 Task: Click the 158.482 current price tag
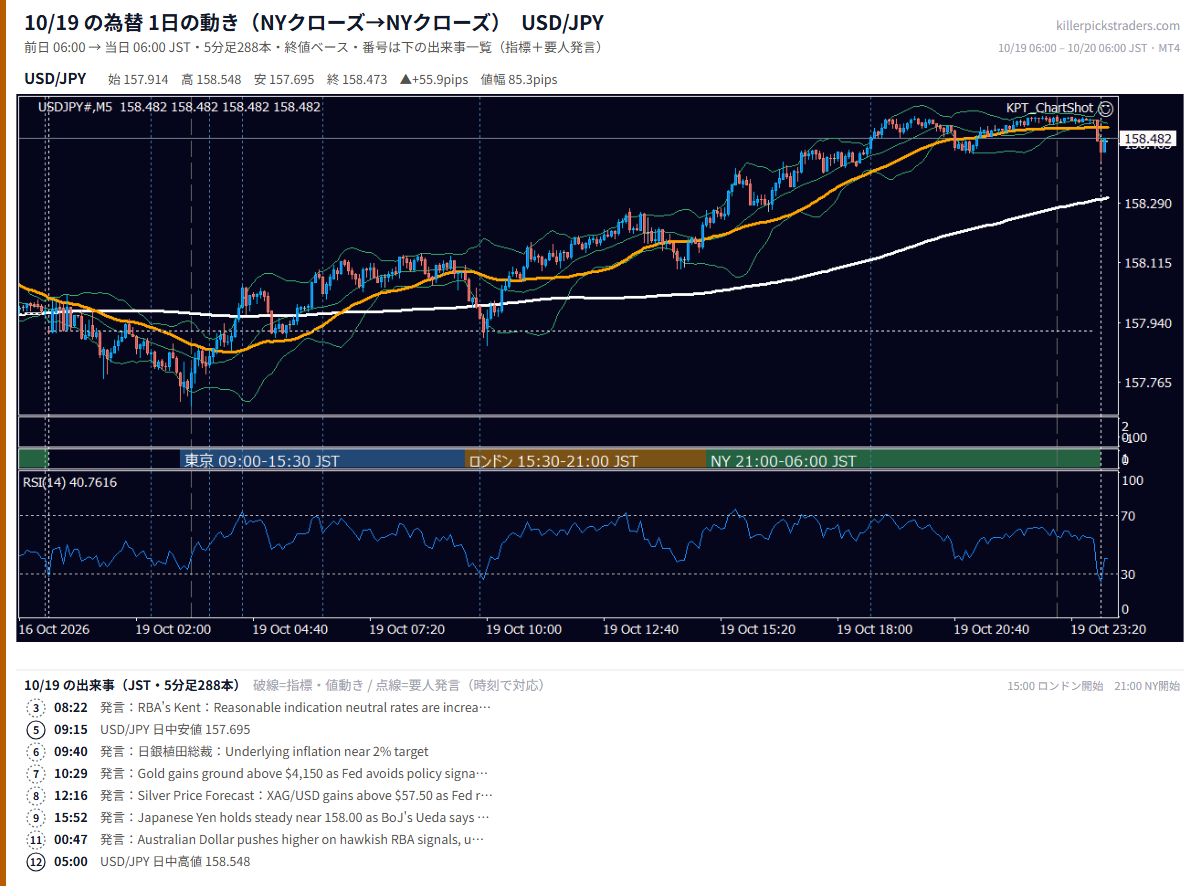point(1148,139)
